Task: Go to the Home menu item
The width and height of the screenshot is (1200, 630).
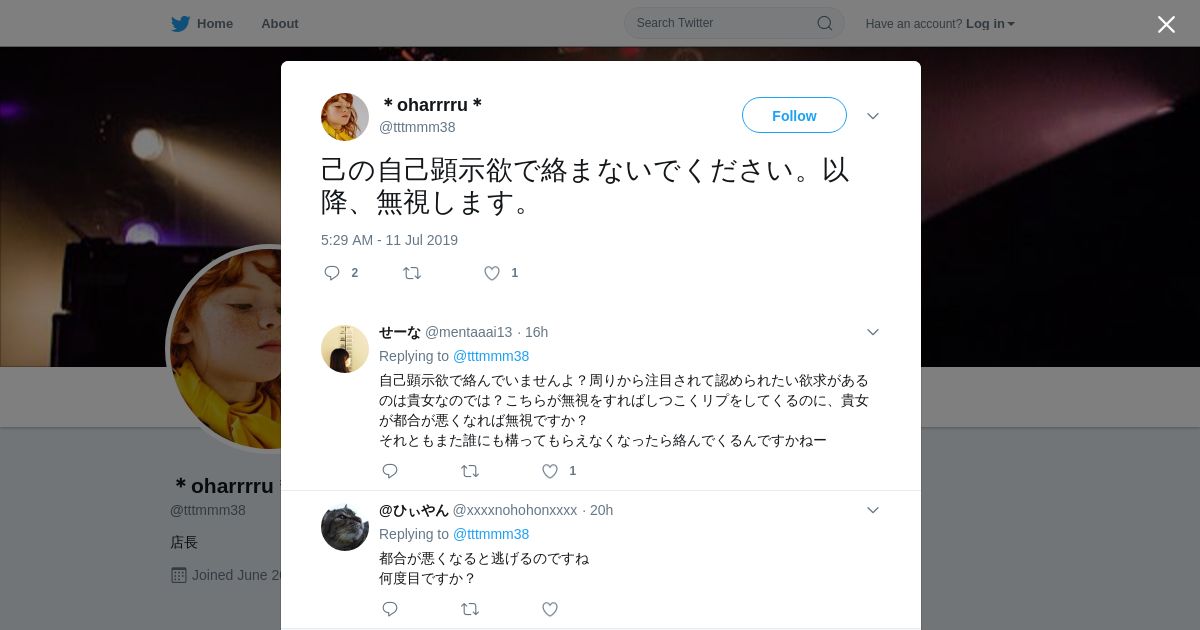Action: (x=215, y=23)
